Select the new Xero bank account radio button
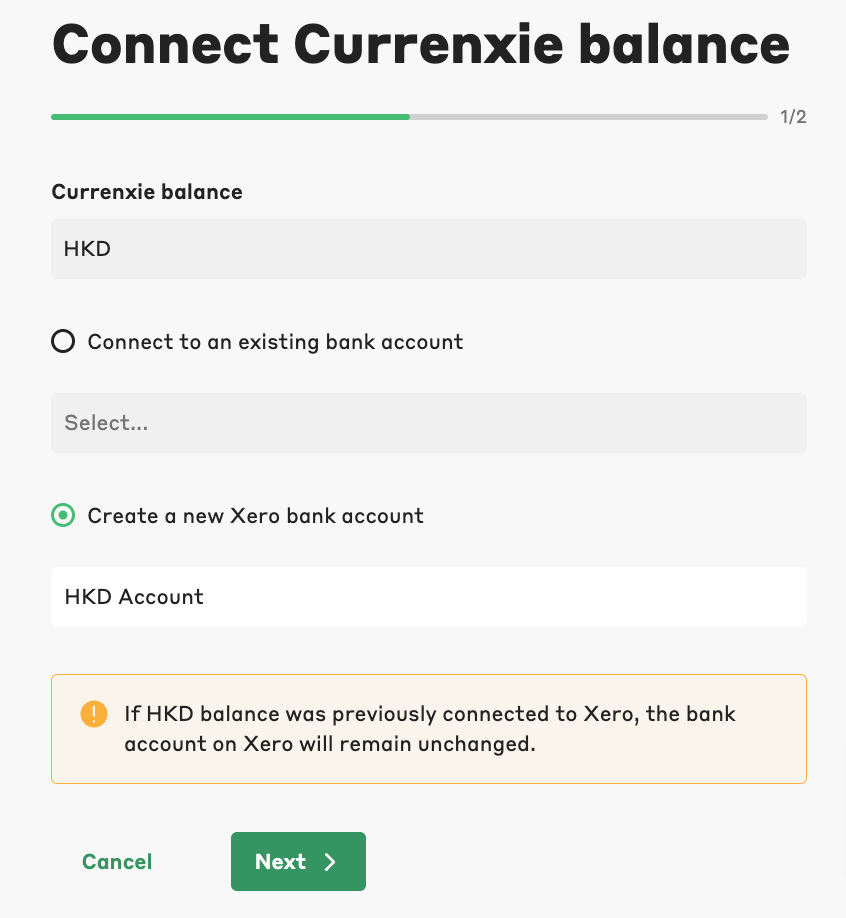This screenshot has height=918, width=846. click(63, 516)
